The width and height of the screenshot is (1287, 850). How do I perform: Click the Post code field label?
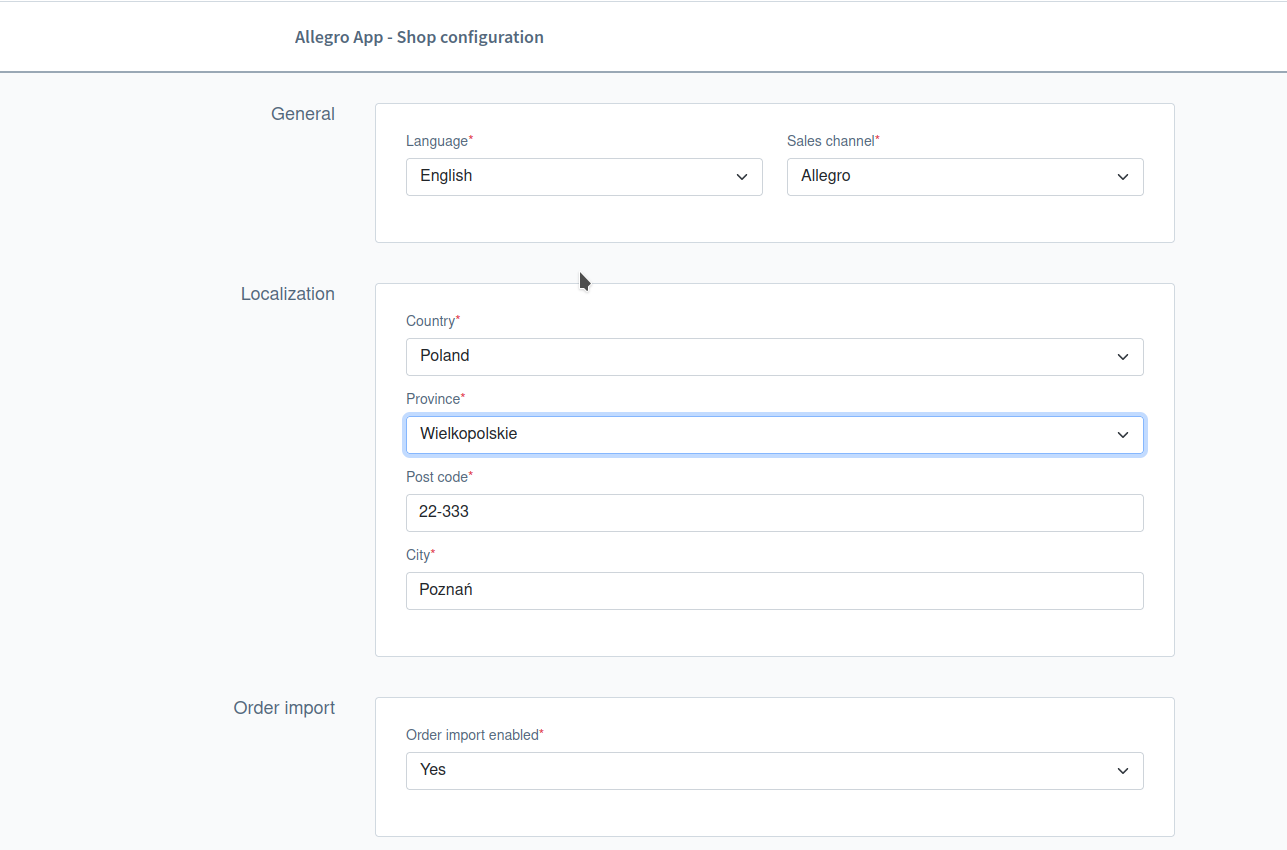click(440, 477)
